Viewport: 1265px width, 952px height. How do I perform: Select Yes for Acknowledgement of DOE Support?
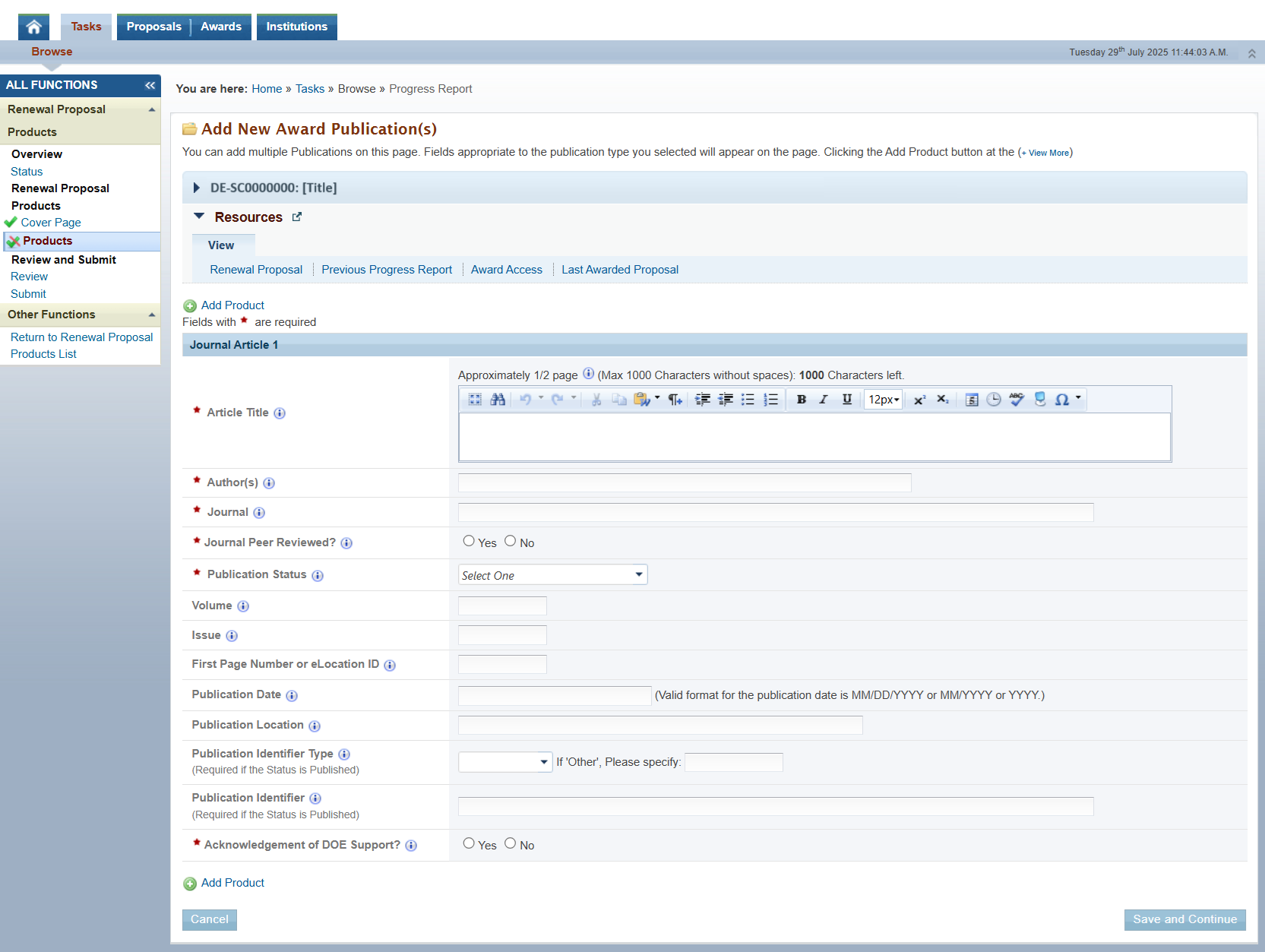click(469, 843)
